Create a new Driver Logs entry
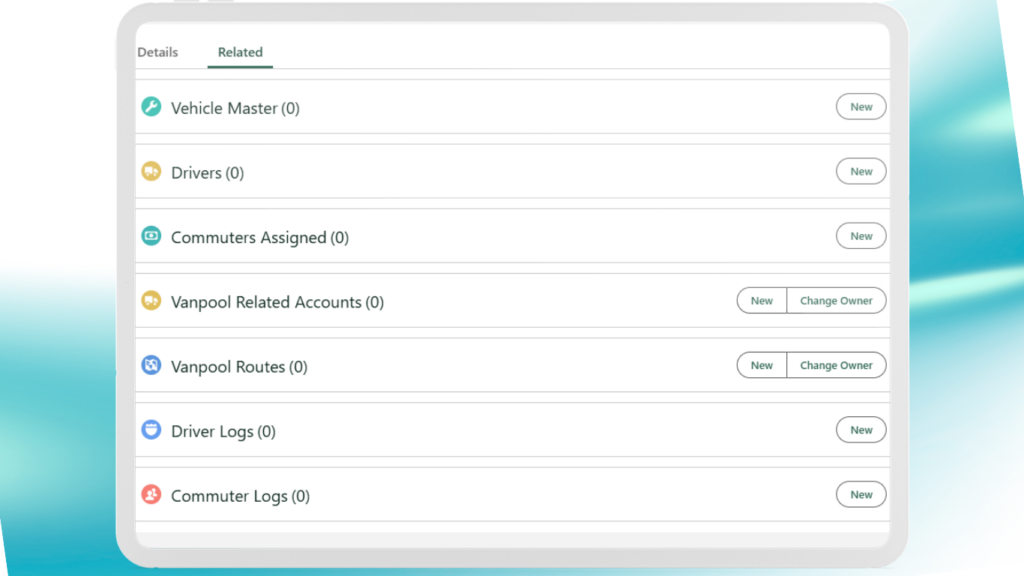Viewport: 1024px width, 576px height. tap(861, 430)
